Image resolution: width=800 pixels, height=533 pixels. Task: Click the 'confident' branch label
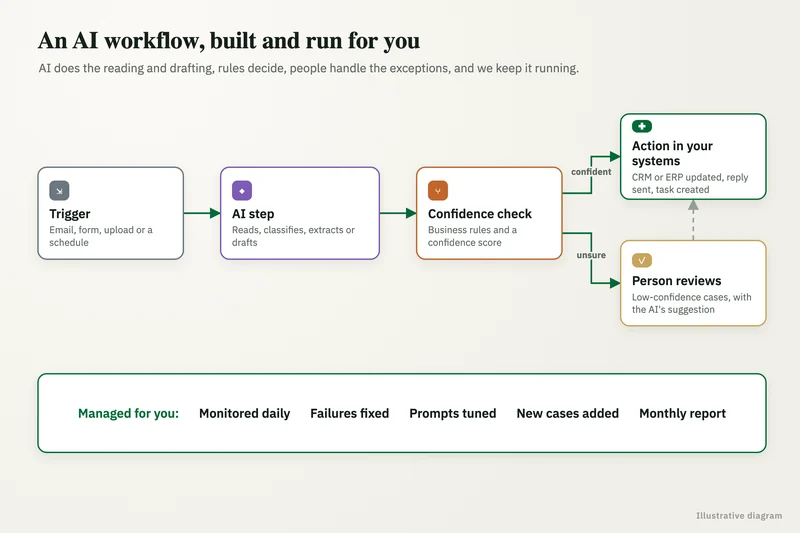tap(591, 172)
